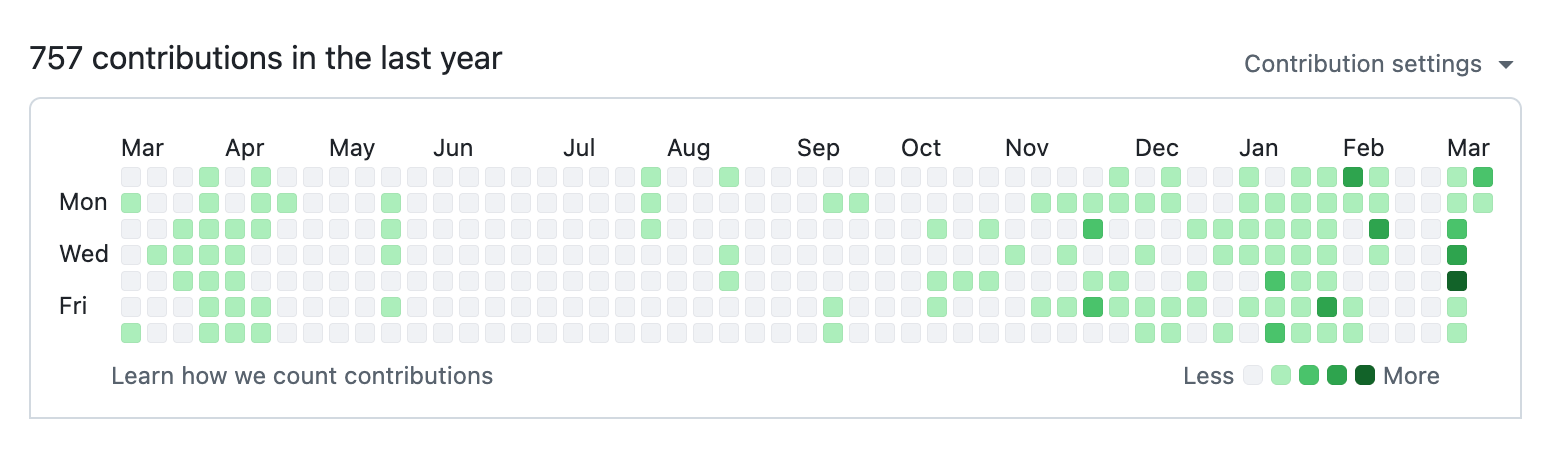Click the darkest green legend swatch beside More

[1365, 376]
